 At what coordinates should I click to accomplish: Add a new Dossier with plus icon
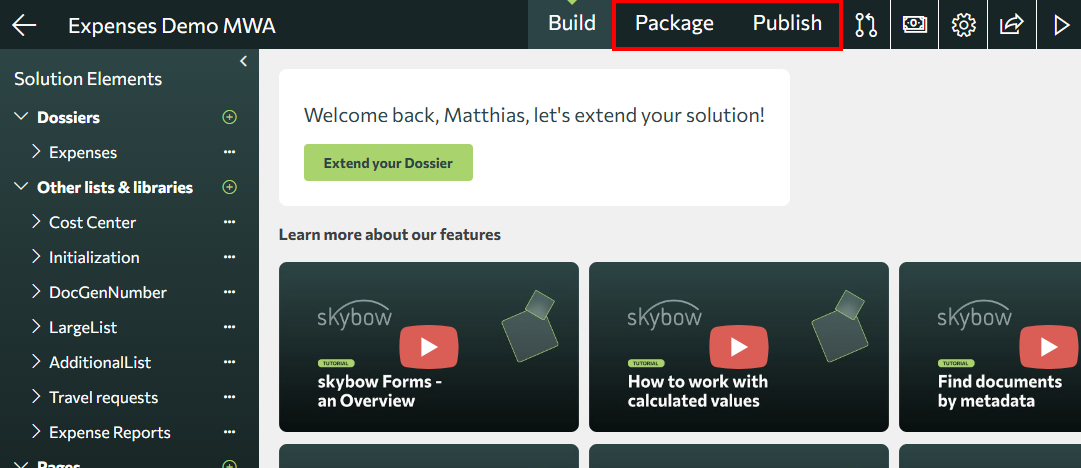tap(229, 118)
